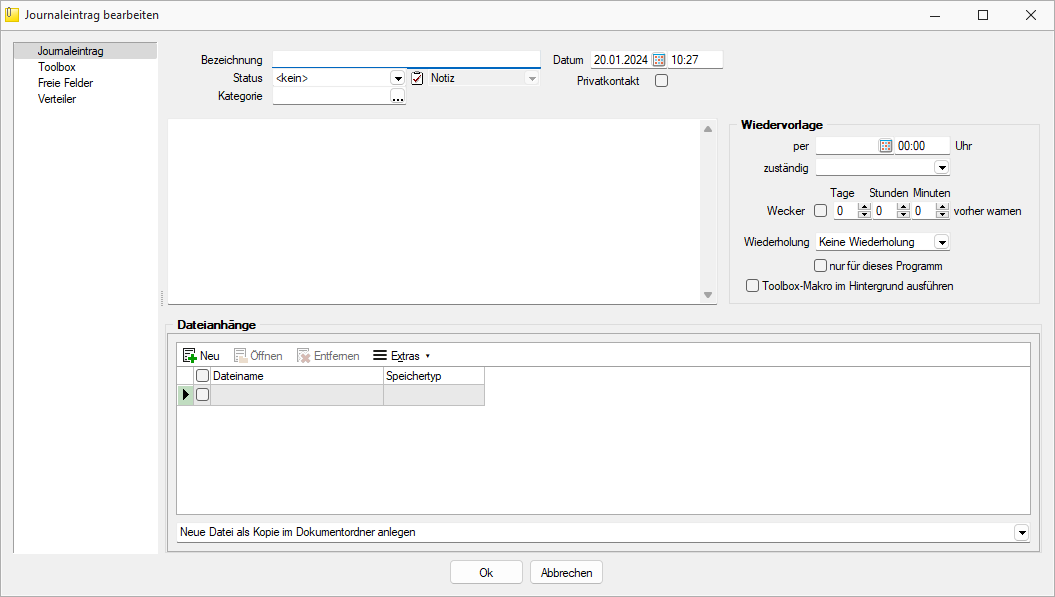Expand the zuständig dropdown

click(942, 168)
